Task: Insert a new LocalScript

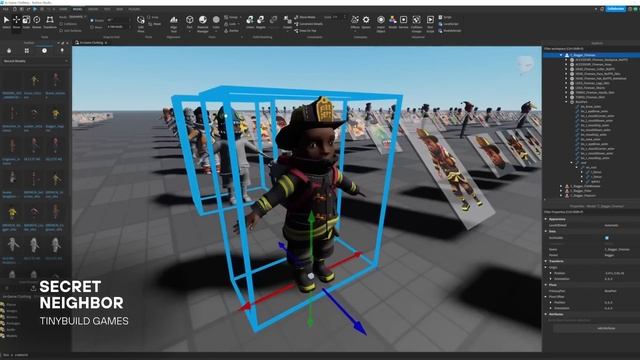Action: [x=448, y=24]
